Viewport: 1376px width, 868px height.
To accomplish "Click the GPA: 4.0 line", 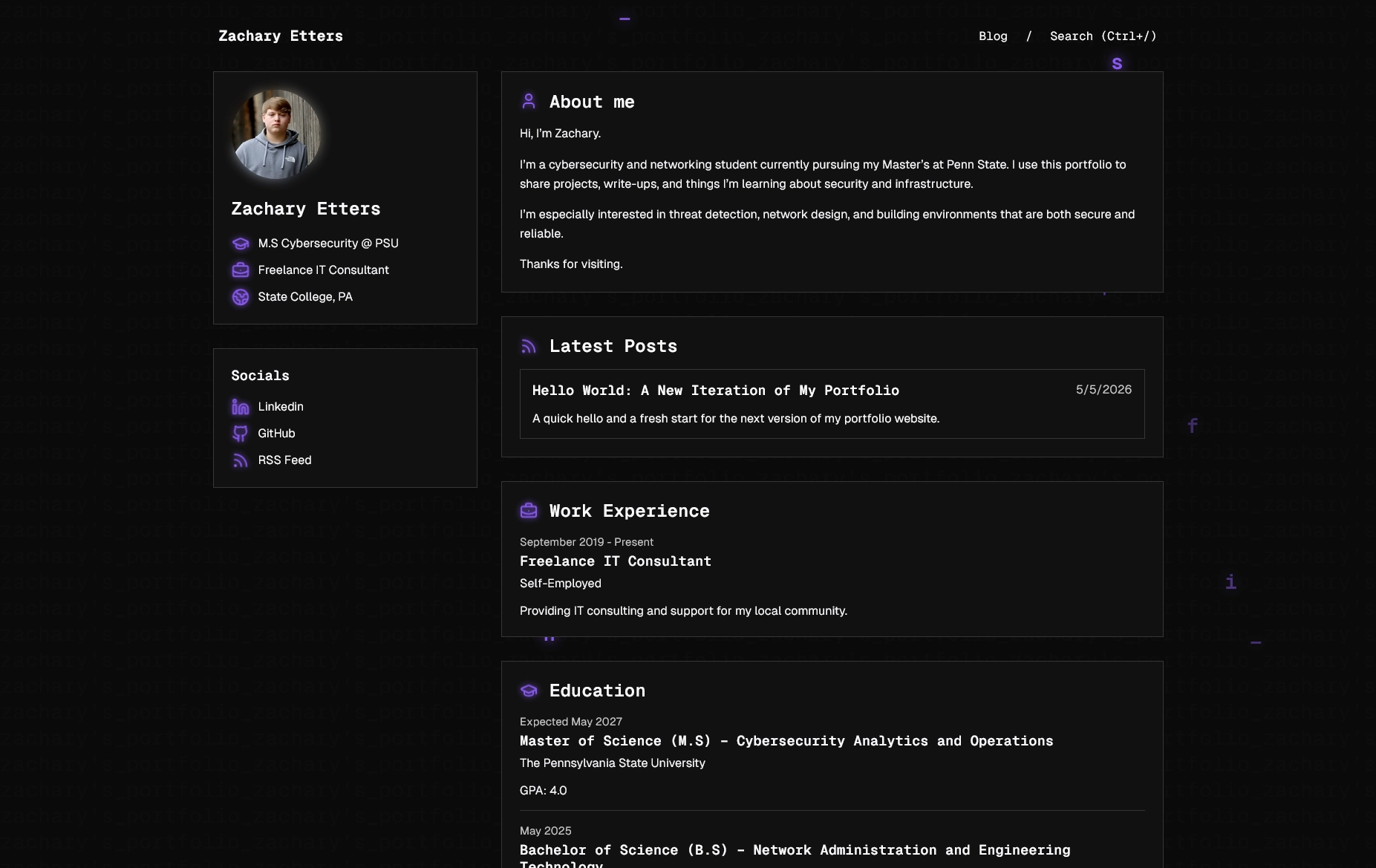I will tap(544, 790).
